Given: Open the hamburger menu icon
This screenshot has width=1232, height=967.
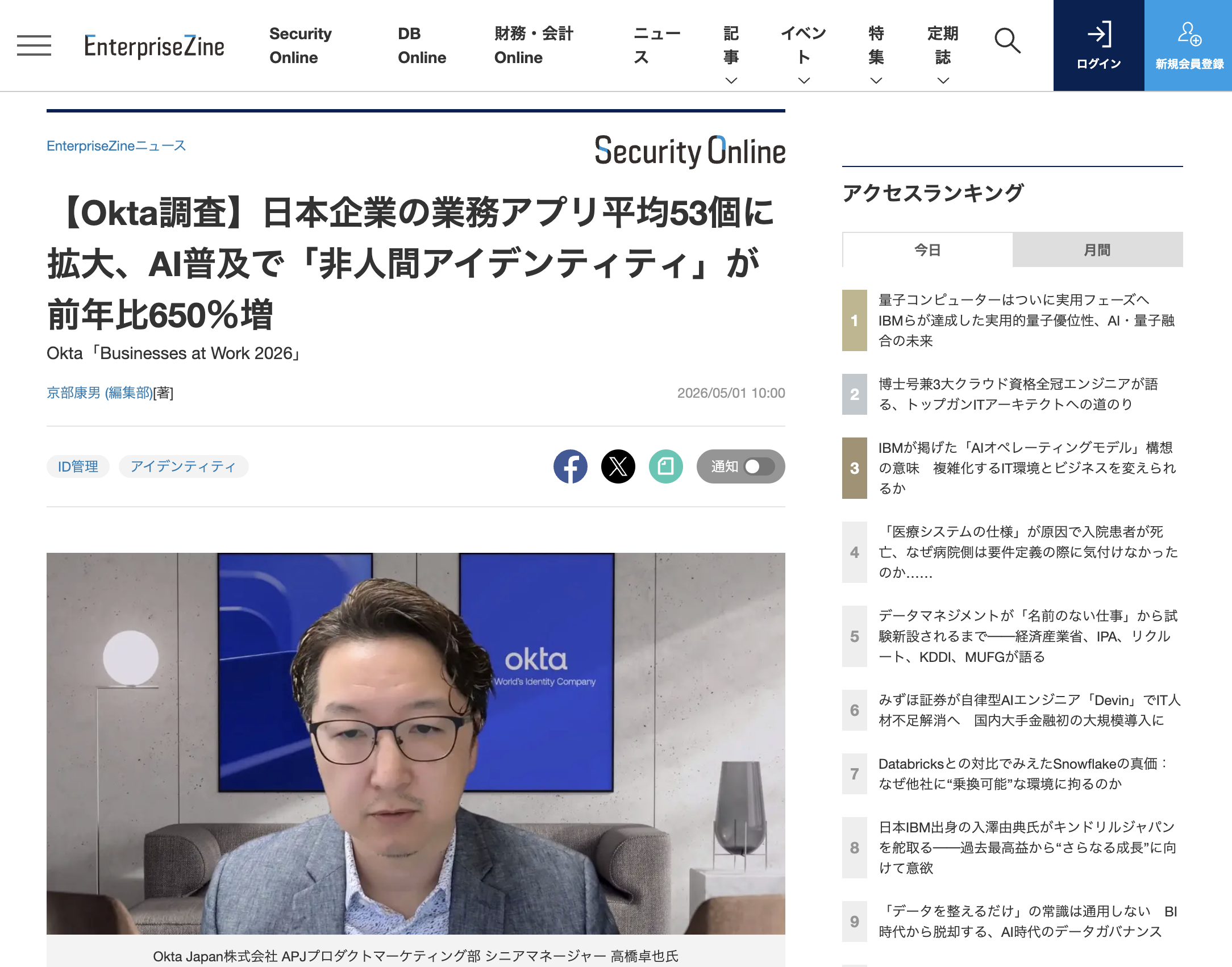Looking at the screenshot, I should [x=34, y=45].
